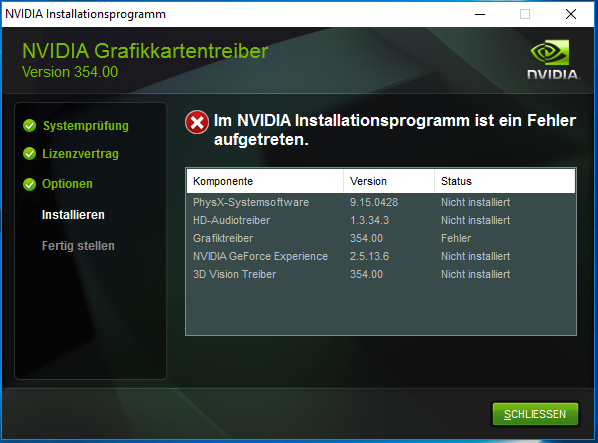
Task: Select the NVIDIA GeForce Experience row
Action: pos(381,256)
